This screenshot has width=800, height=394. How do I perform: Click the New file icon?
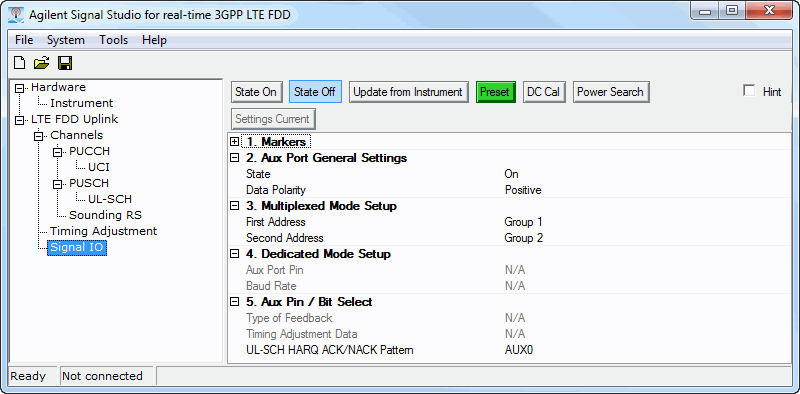(19, 63)
